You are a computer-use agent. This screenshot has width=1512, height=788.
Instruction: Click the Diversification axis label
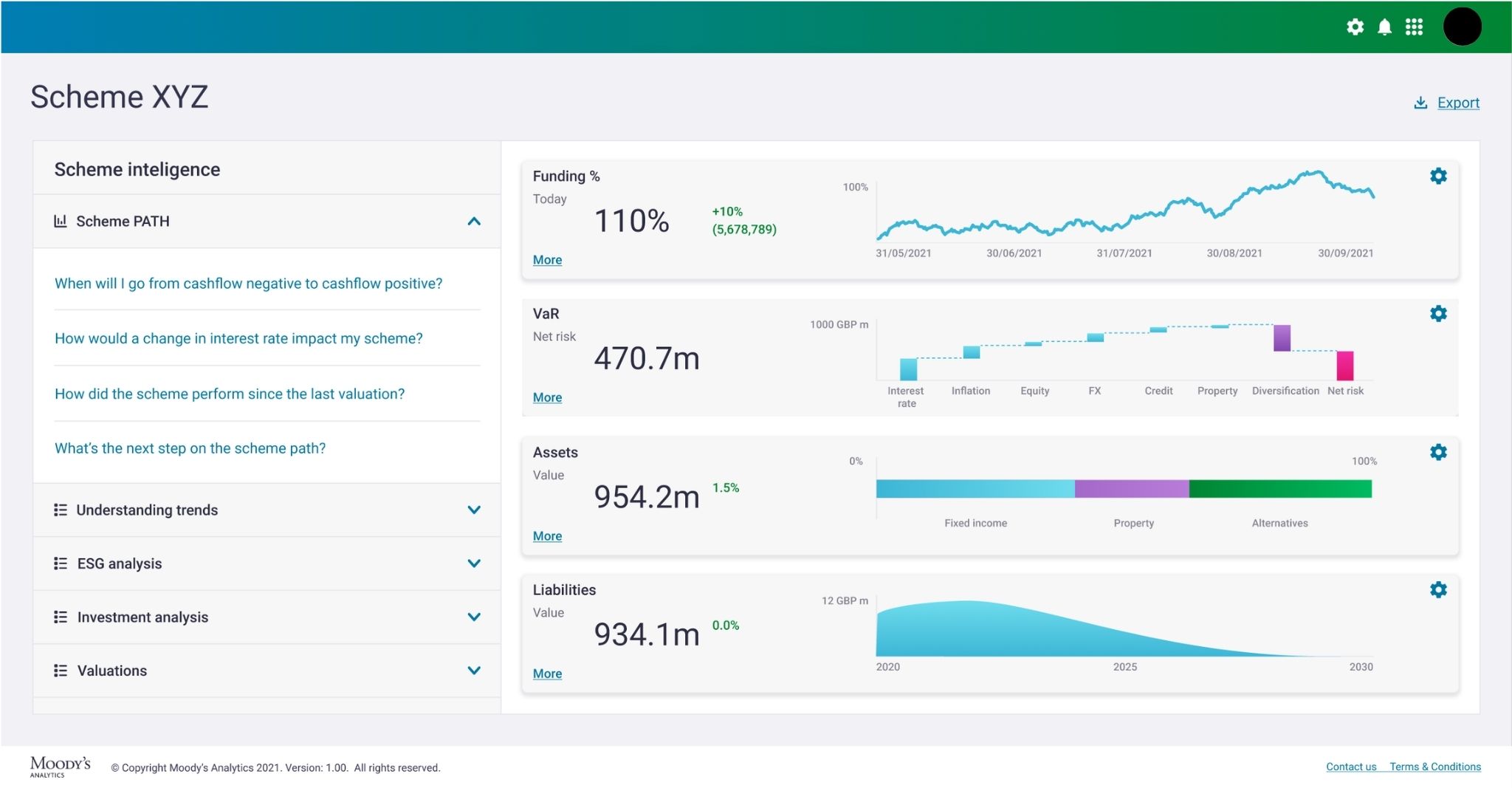pos(1285,391)
